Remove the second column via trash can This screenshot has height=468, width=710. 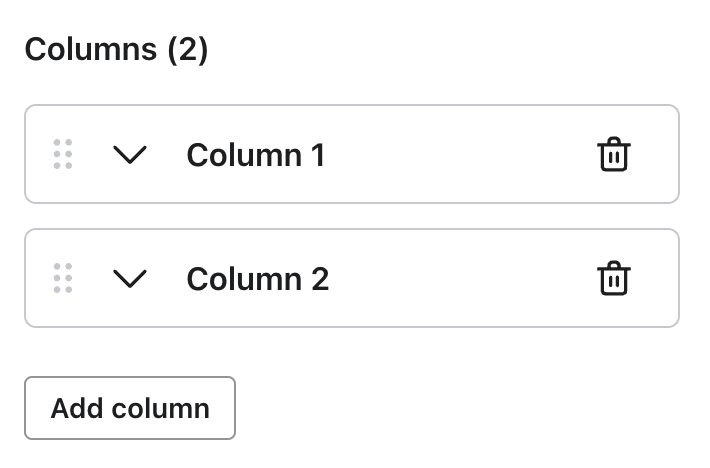[613, 279]
